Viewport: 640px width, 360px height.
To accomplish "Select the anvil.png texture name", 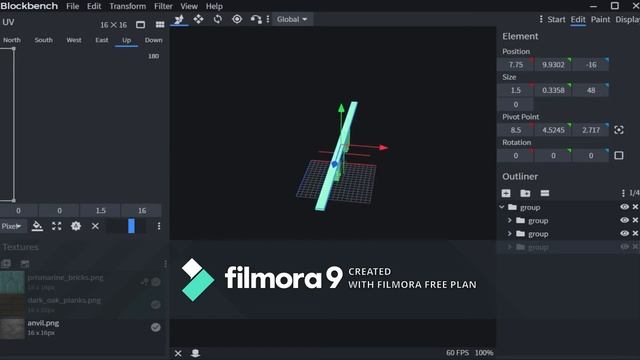I will [x=43, y=323].
